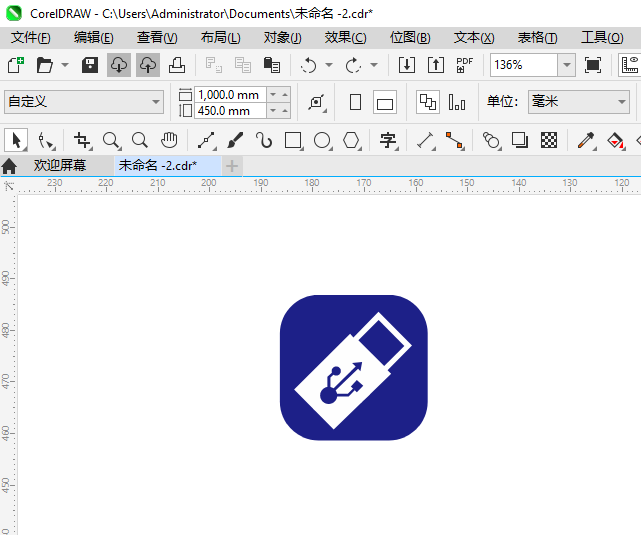
Task: Select the blue USB drive graphic
Action: click(x=354, y=368)
